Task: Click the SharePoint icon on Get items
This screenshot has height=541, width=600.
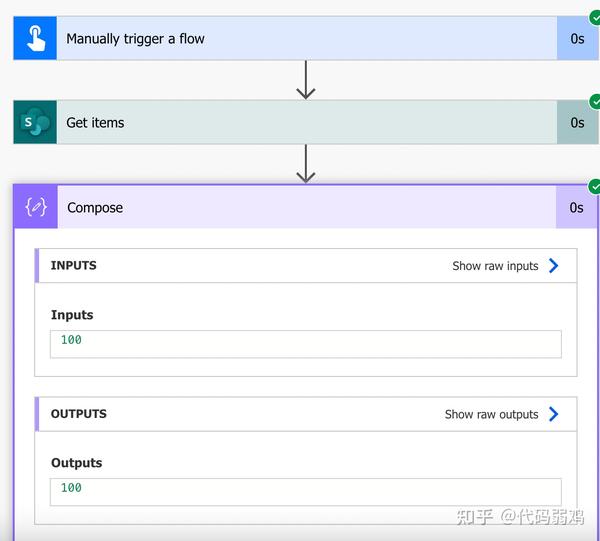Action: coord(35,123)
